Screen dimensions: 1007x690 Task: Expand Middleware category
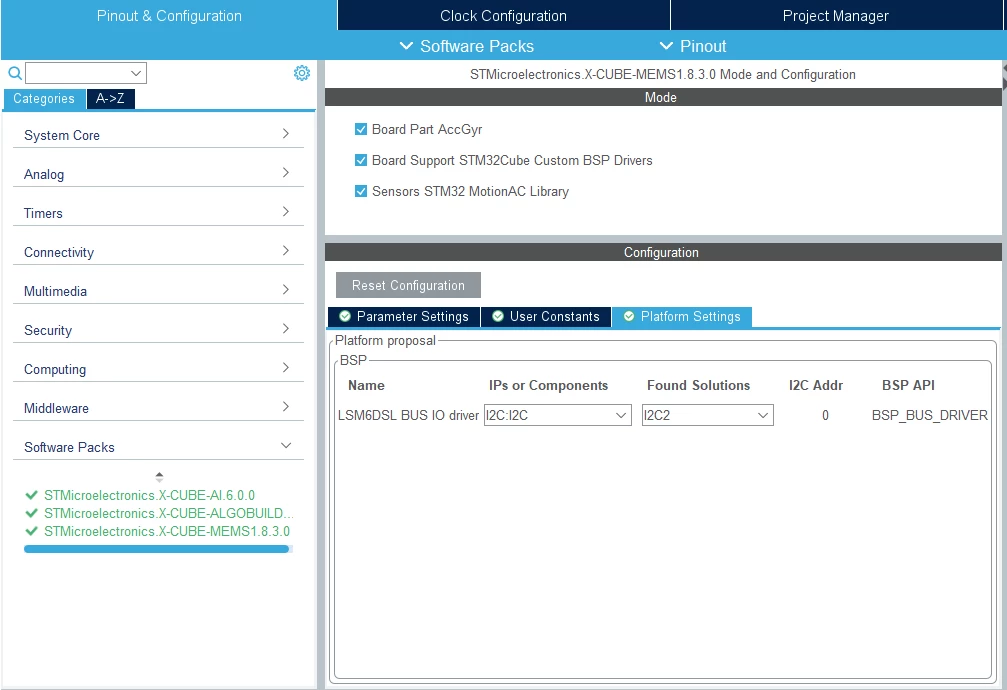[x=158, y=408]
